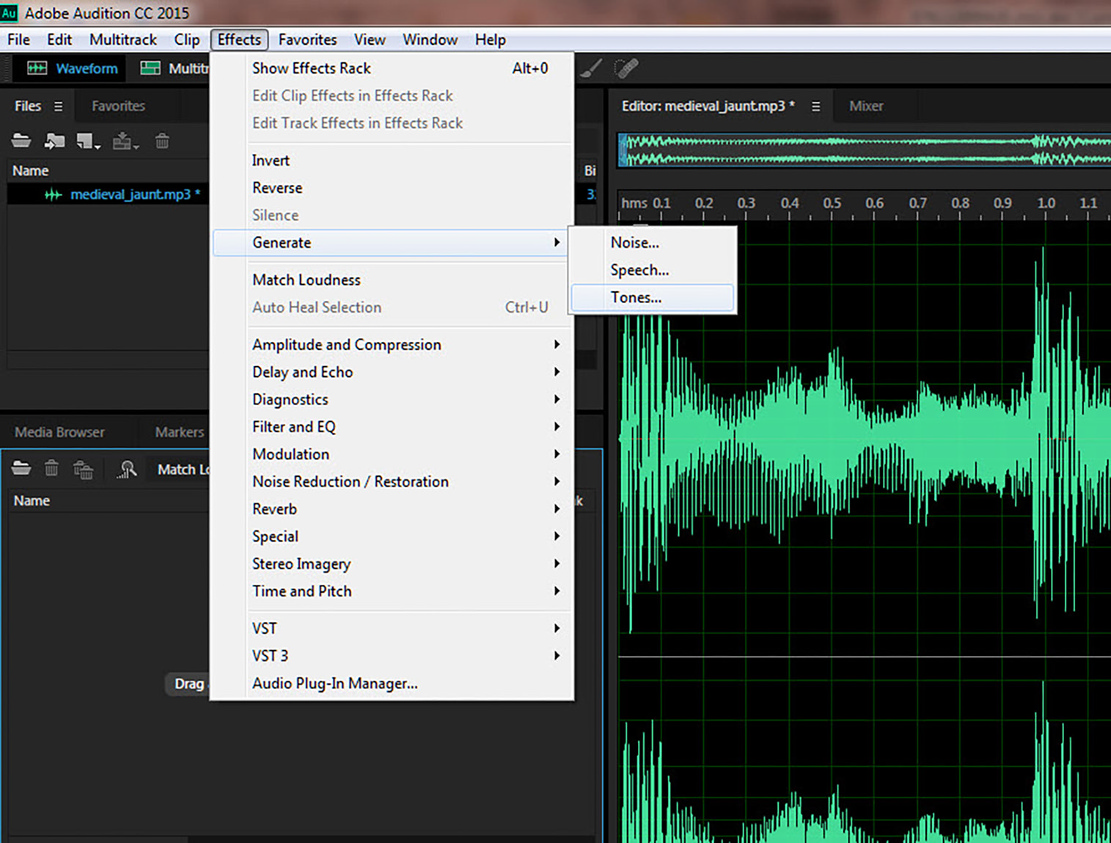This screenshot has width=1111, height=843.
Task: Choose Speech... from Generate submenu
Action: point(653,270)
